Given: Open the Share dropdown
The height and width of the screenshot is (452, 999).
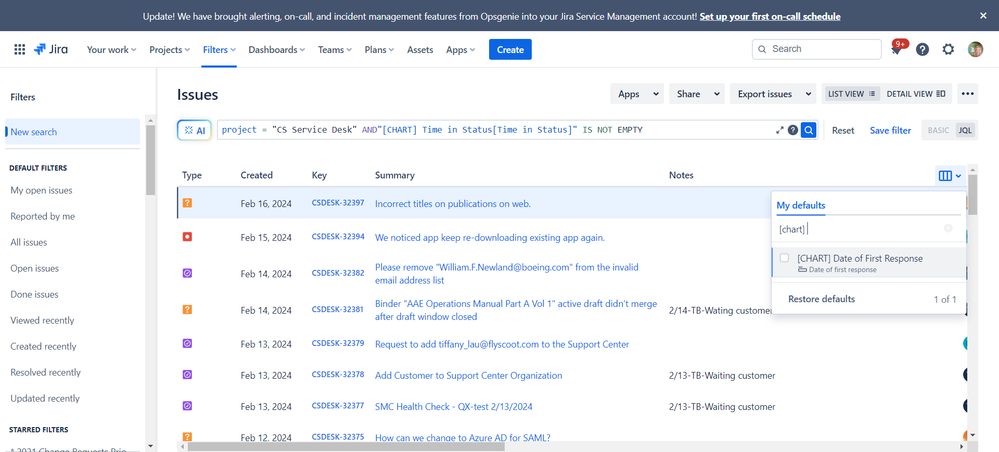Looking at the screenshot, I should click(695, 94).
